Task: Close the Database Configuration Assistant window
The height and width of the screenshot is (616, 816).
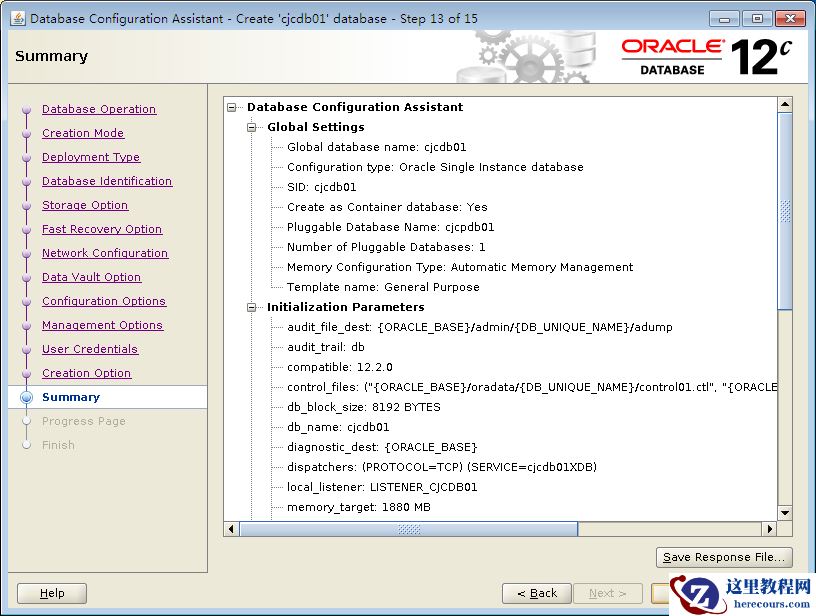Action: (x=790, y=19)
